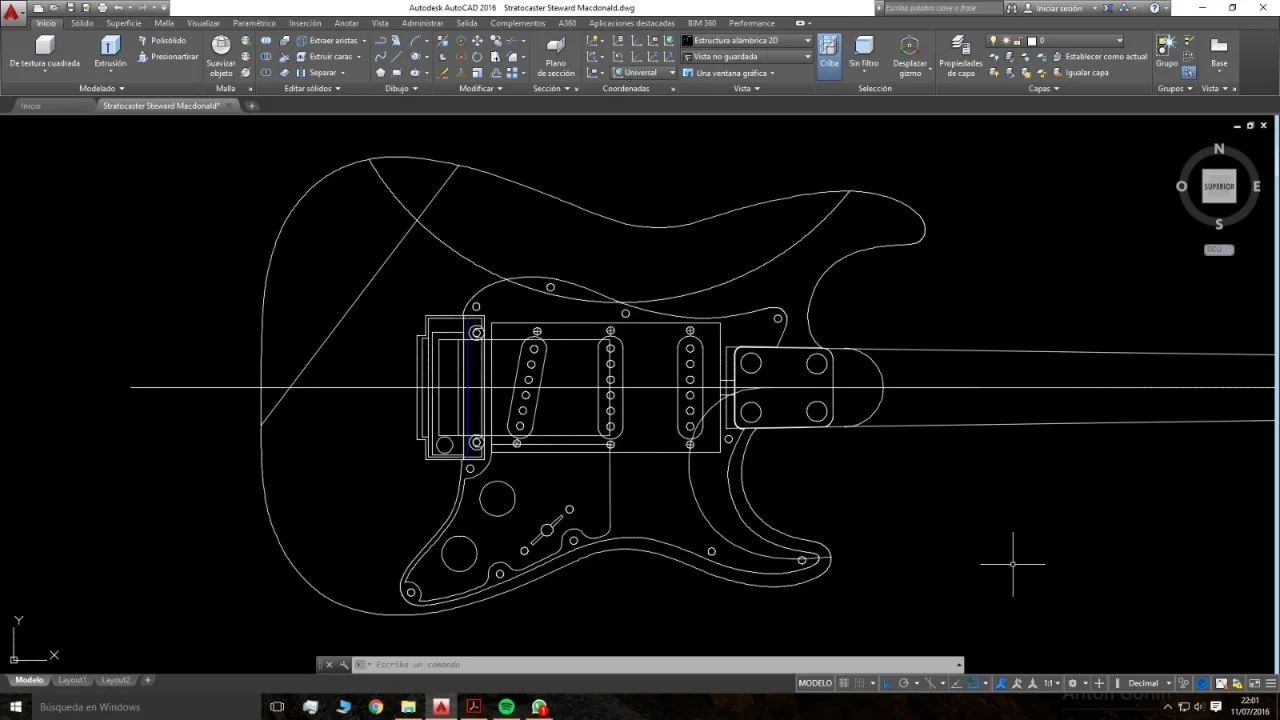Click the Plano de sección icon

click(x=556, y=56)
